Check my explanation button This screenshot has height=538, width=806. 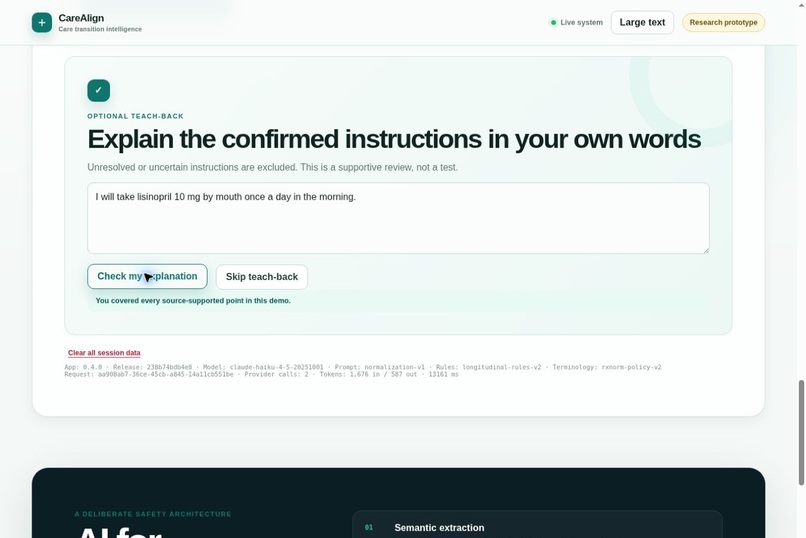click(x=148, y=276)
